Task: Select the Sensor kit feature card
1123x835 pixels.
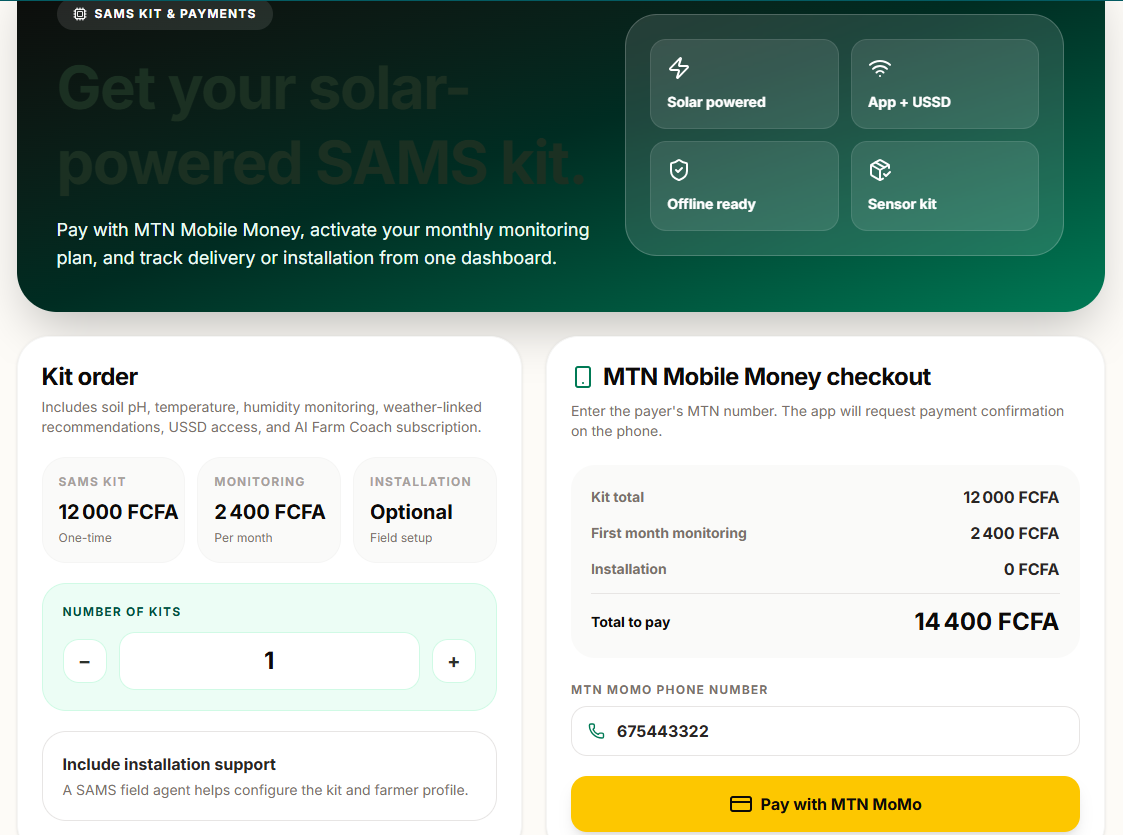Action: point(945,186)
